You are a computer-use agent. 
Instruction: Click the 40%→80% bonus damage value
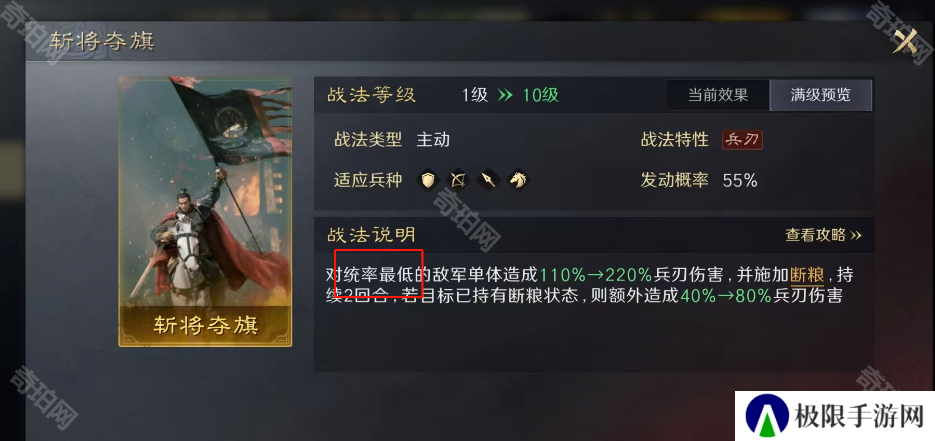click(x=726, y=296)
